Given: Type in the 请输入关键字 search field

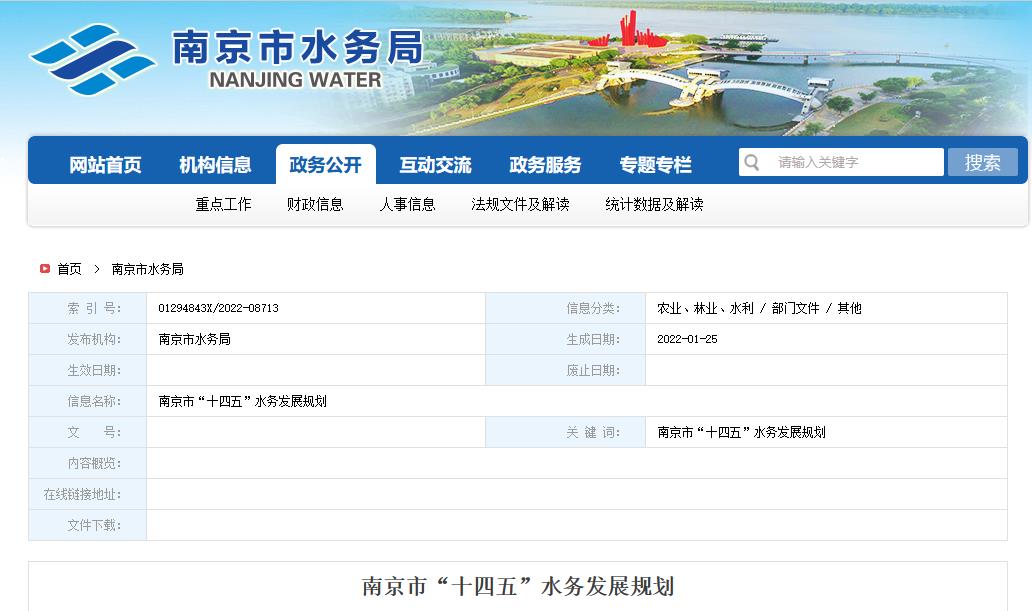Looking at the screenshot, I should pyautogui.click(x=855, y=163).
